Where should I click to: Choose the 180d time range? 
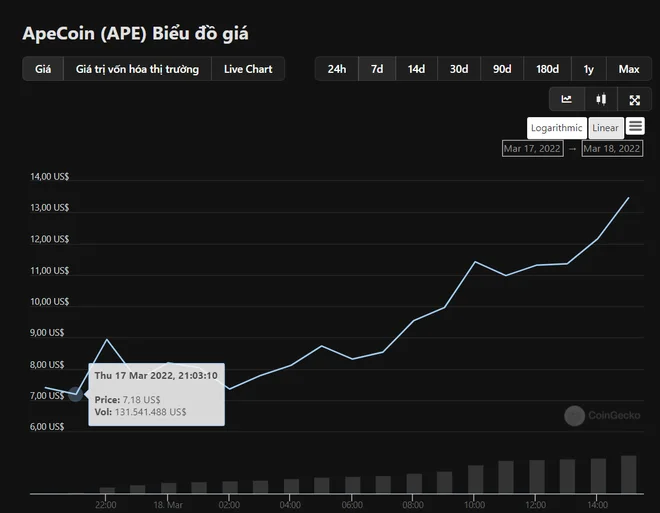point(547,69)
